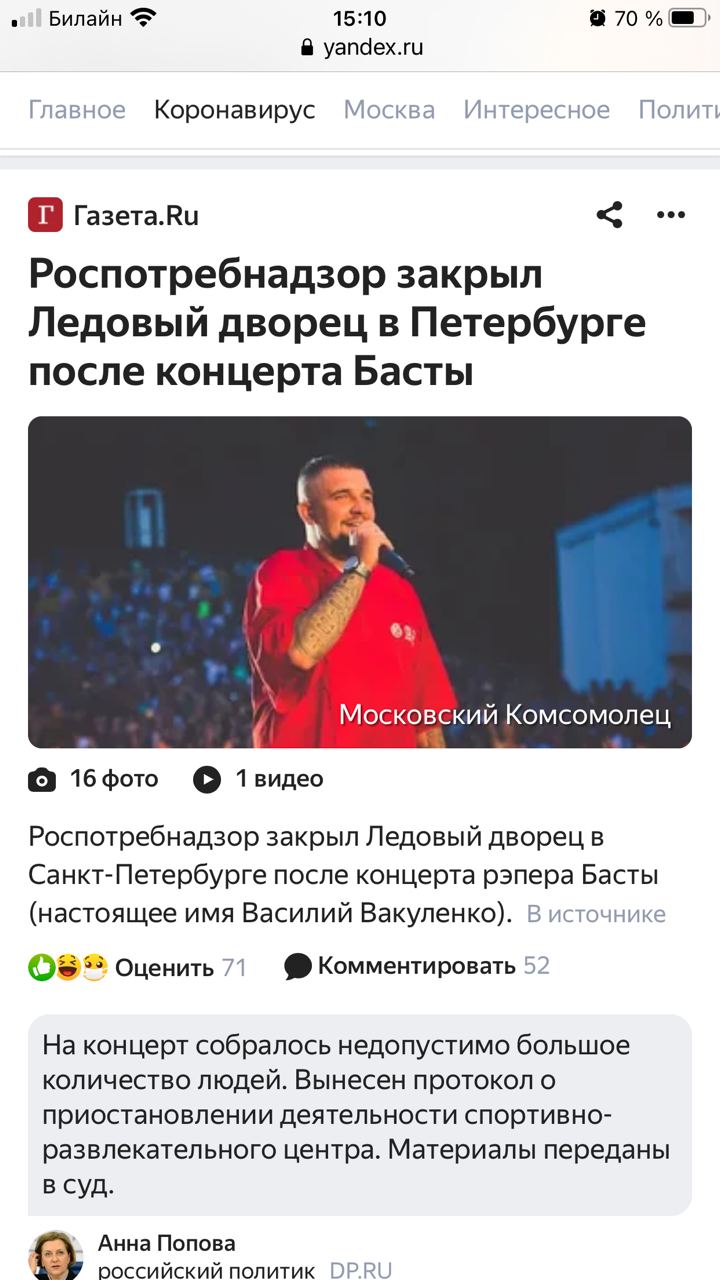Tap Комментировать to add a comment

pyautogui.click(x=417, y=966)
